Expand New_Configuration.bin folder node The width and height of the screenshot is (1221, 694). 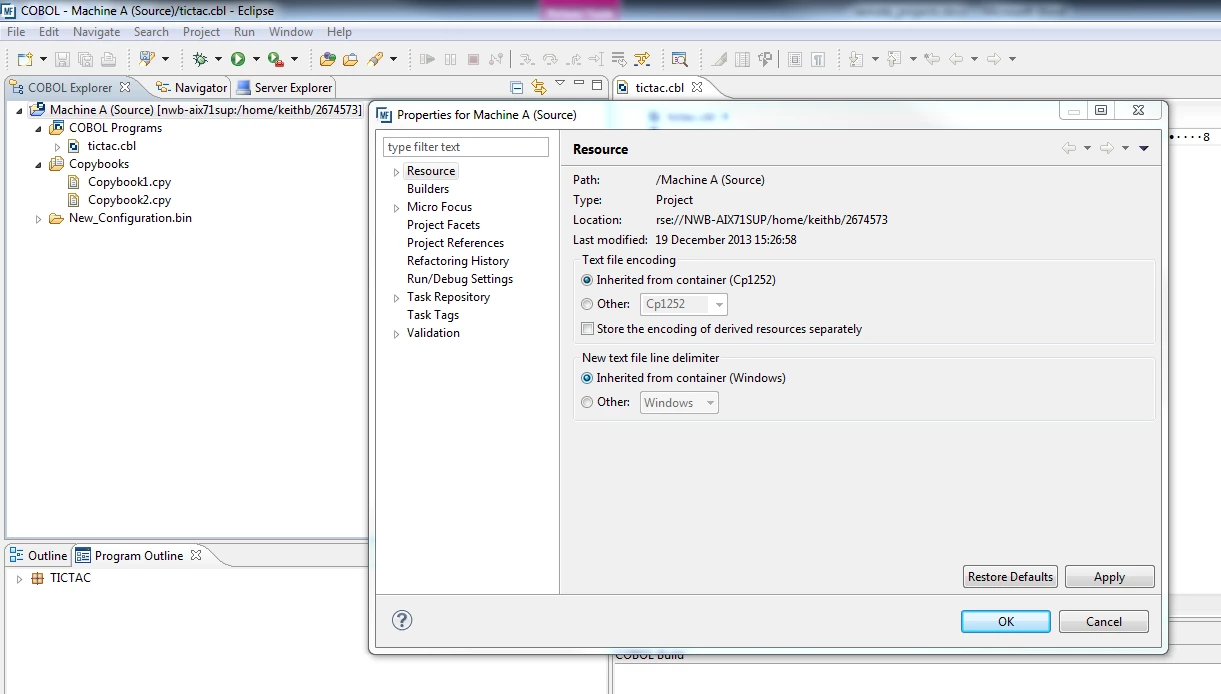pyautogui.click(x=39, y=219)
